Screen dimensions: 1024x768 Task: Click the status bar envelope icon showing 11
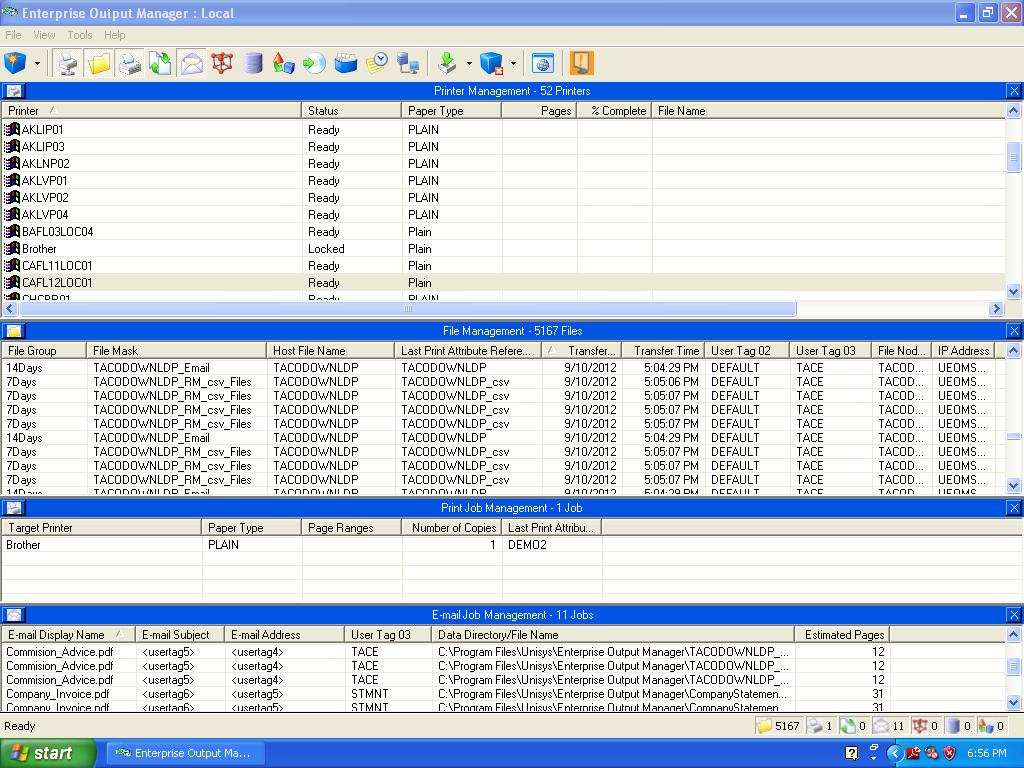(881, 726)
